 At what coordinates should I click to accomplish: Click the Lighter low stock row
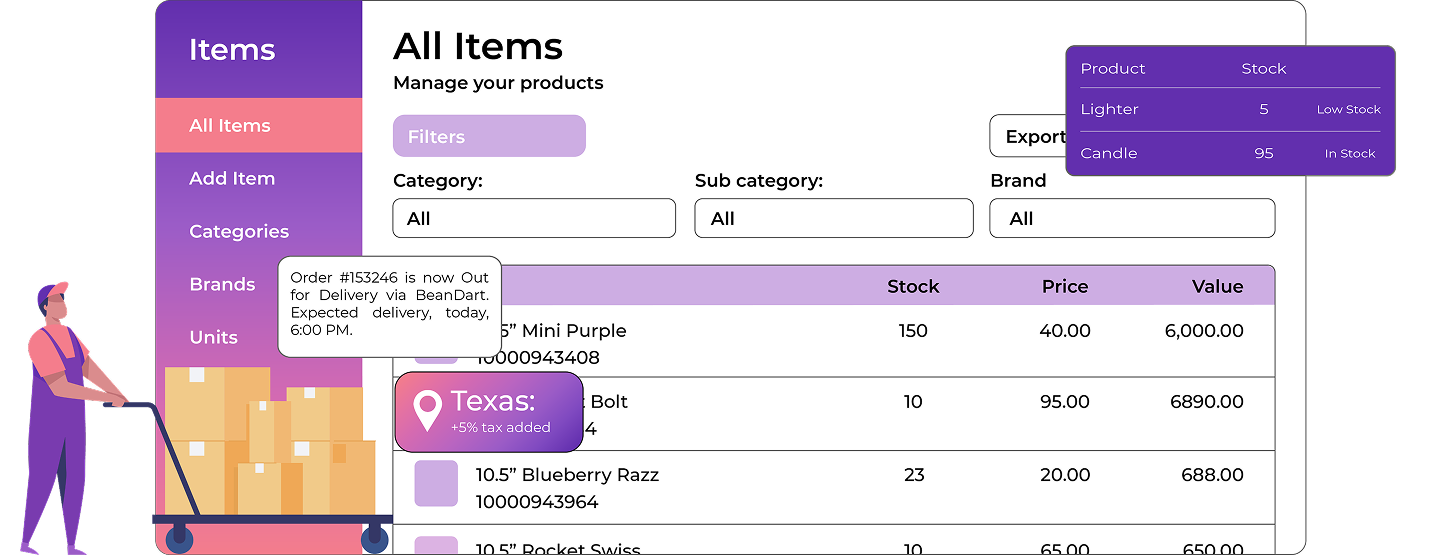point(1229,110)
